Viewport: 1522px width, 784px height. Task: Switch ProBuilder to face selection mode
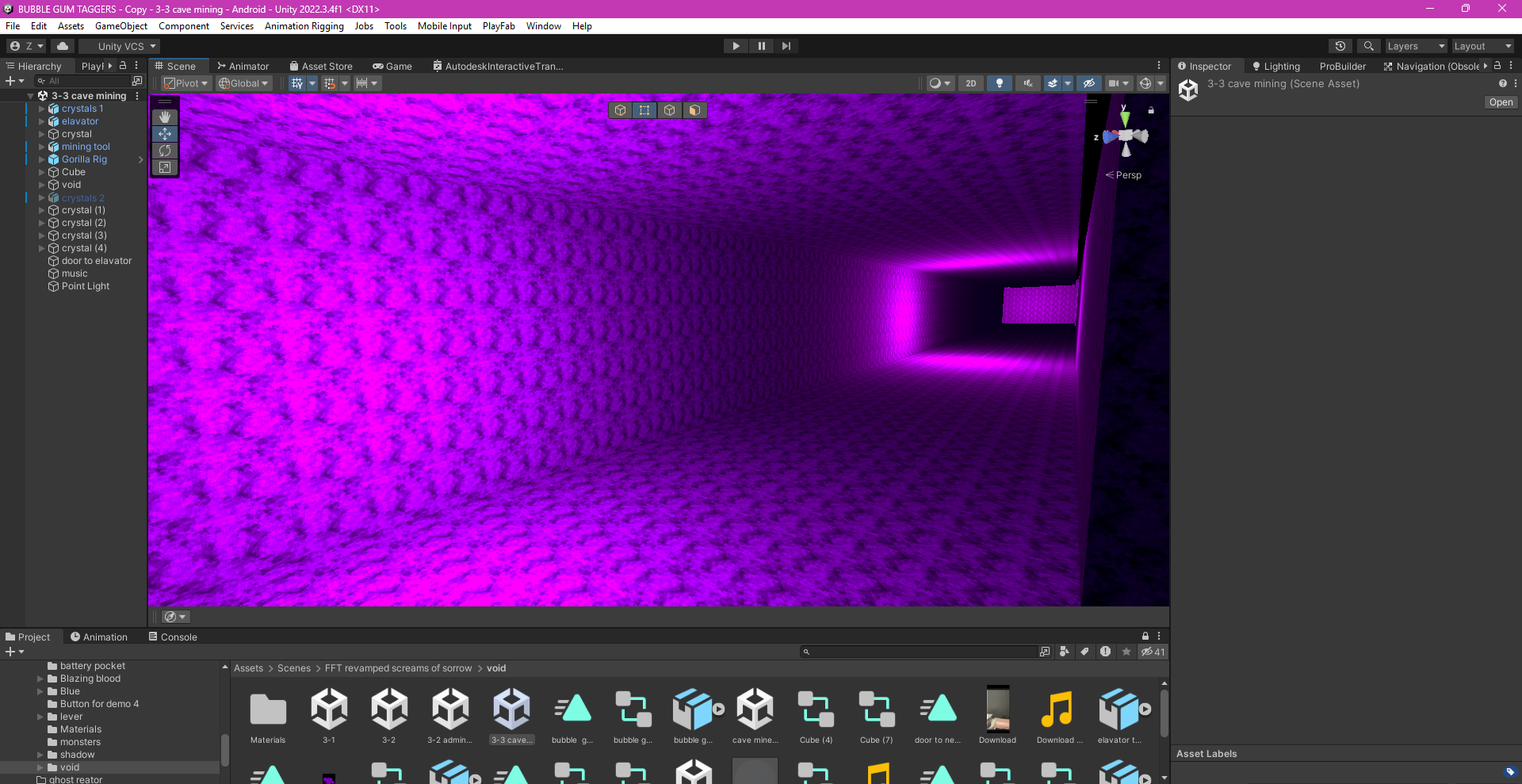coord(694,110)
